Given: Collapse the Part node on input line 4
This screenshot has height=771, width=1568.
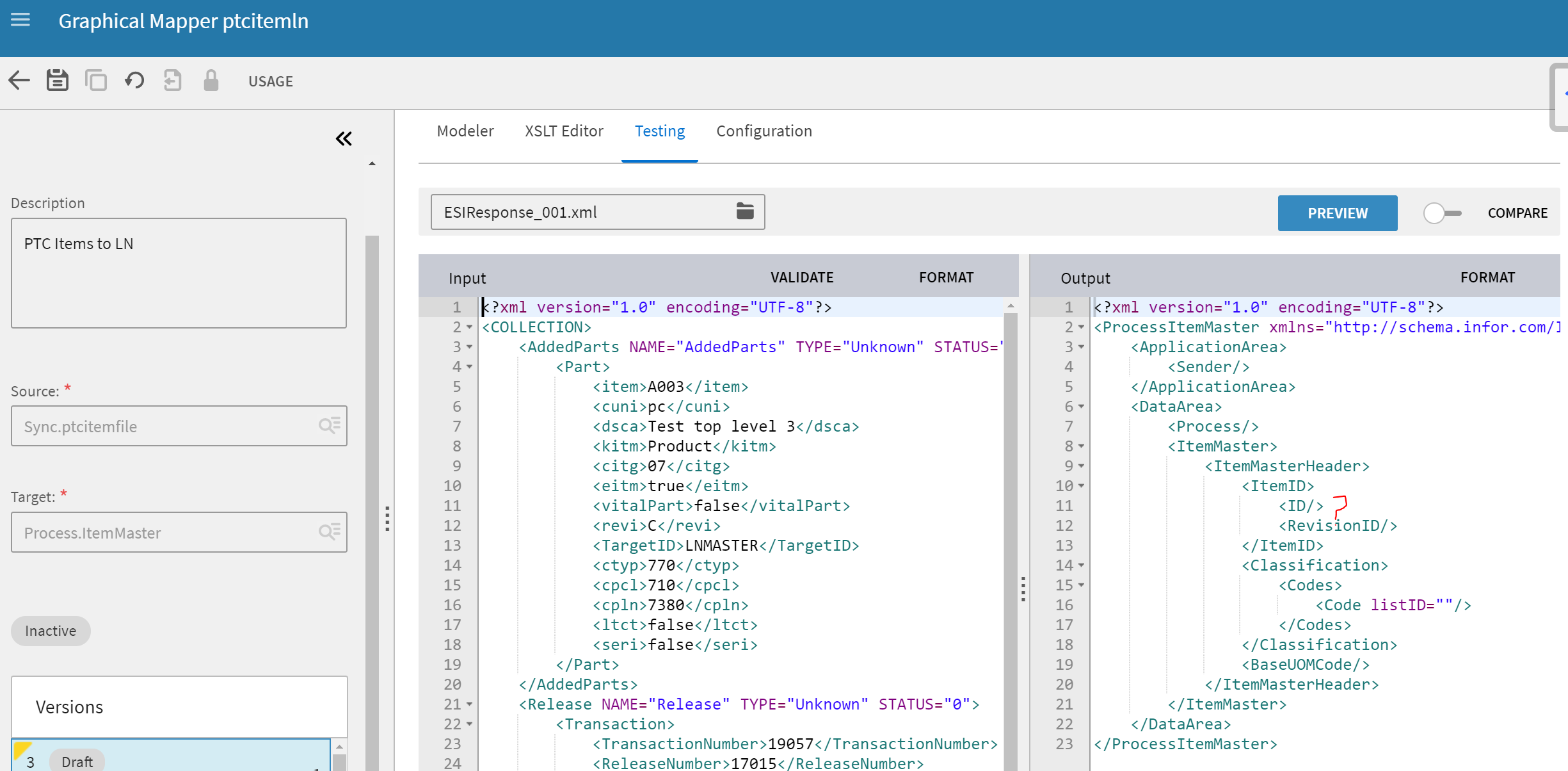Looking at the screenshot, I should coord(469,368).
